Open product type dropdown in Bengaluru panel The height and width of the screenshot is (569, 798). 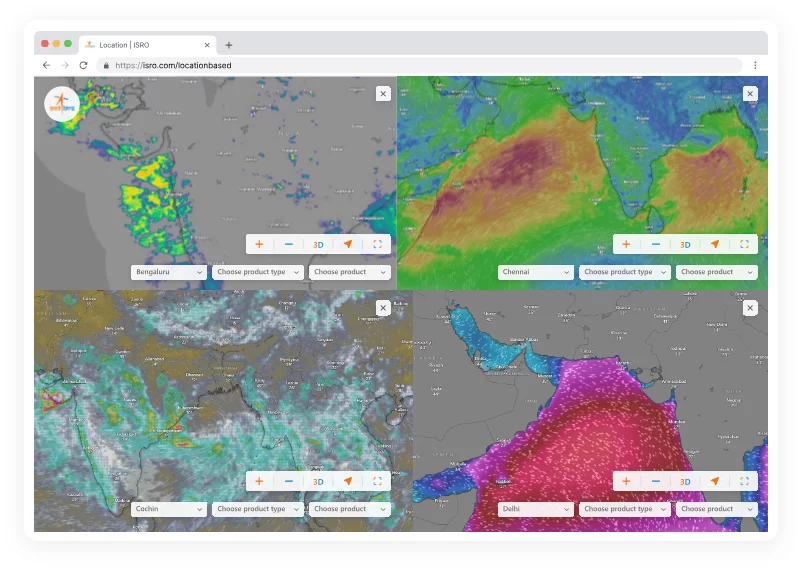coord(258,272)
